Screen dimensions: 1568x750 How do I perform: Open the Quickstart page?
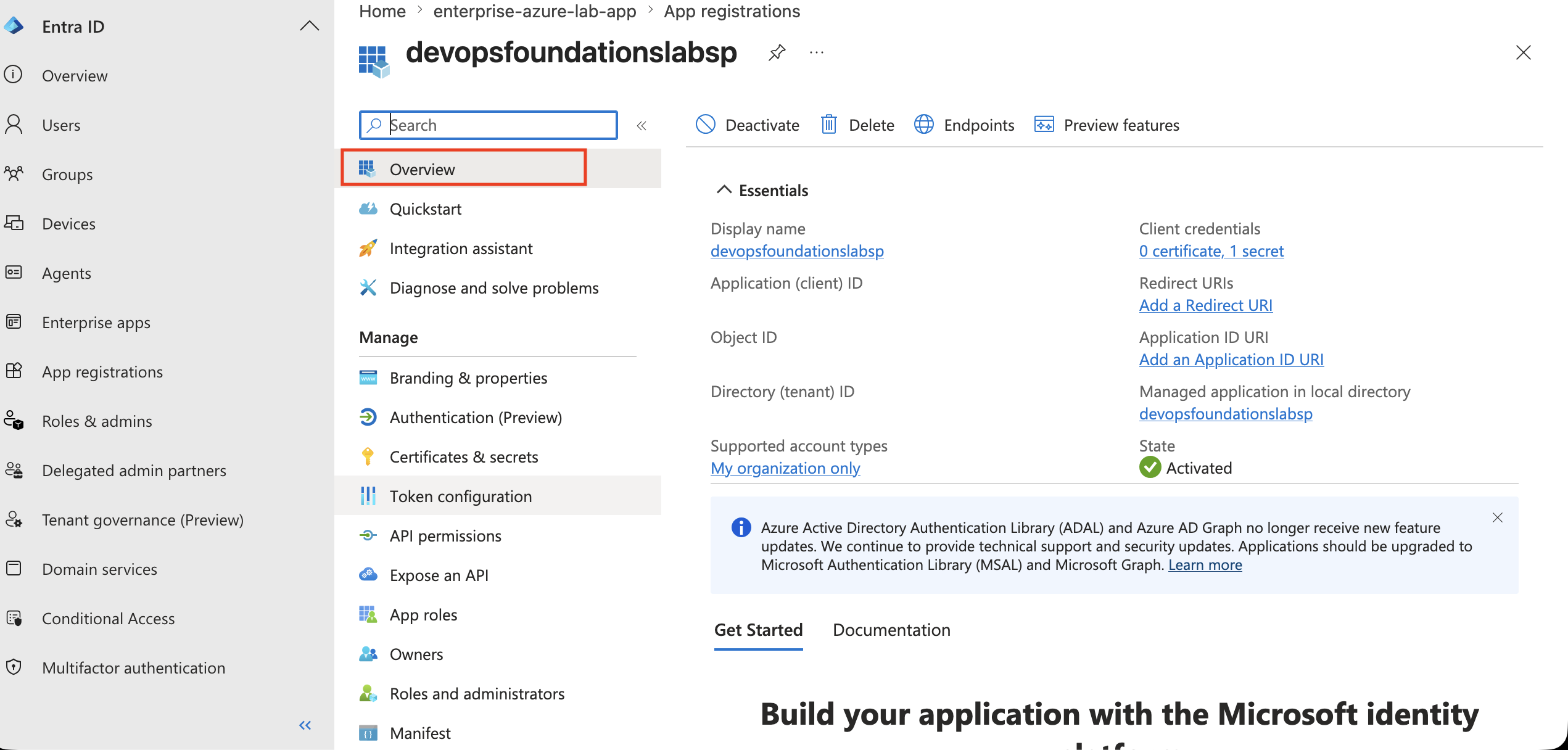(426, 209)
